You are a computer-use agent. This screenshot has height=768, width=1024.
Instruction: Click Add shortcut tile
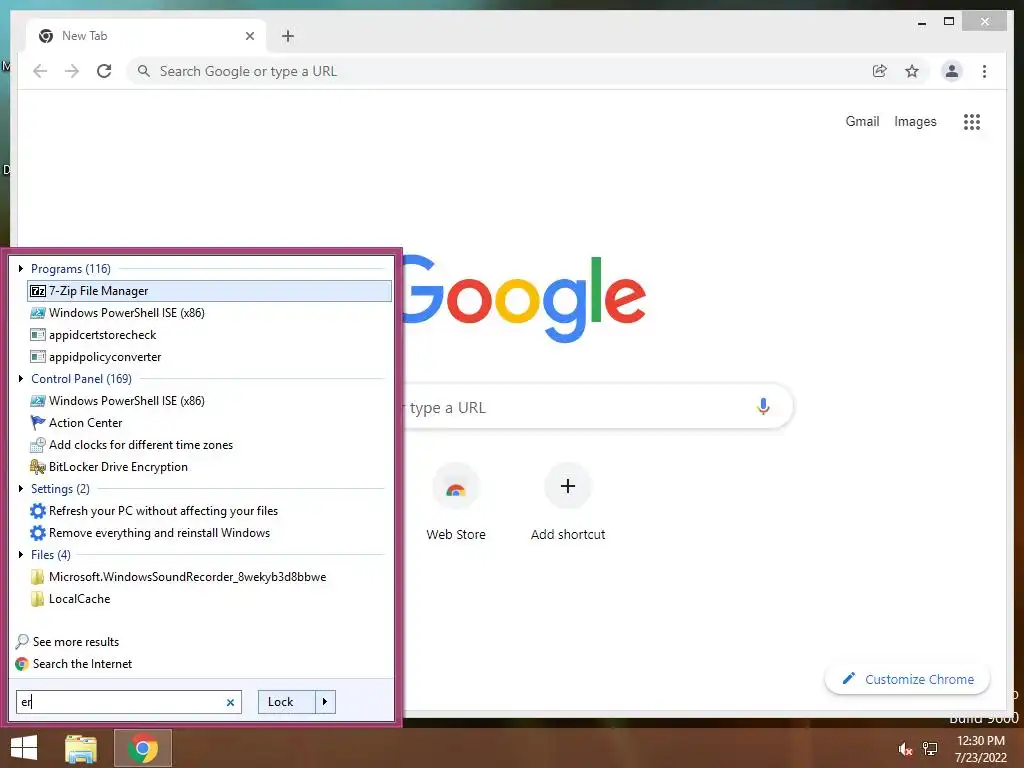pyautogui.click(x=568, y=503)
